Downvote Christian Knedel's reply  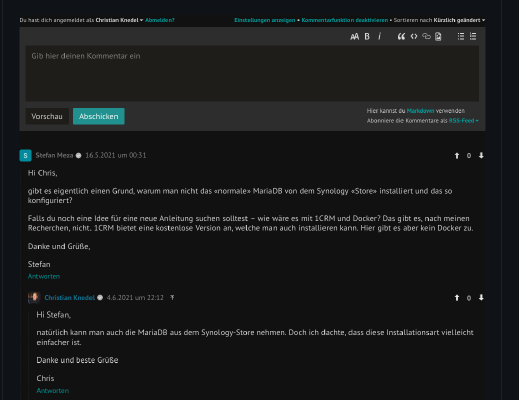pyautogui.click(x=481, y=298)
